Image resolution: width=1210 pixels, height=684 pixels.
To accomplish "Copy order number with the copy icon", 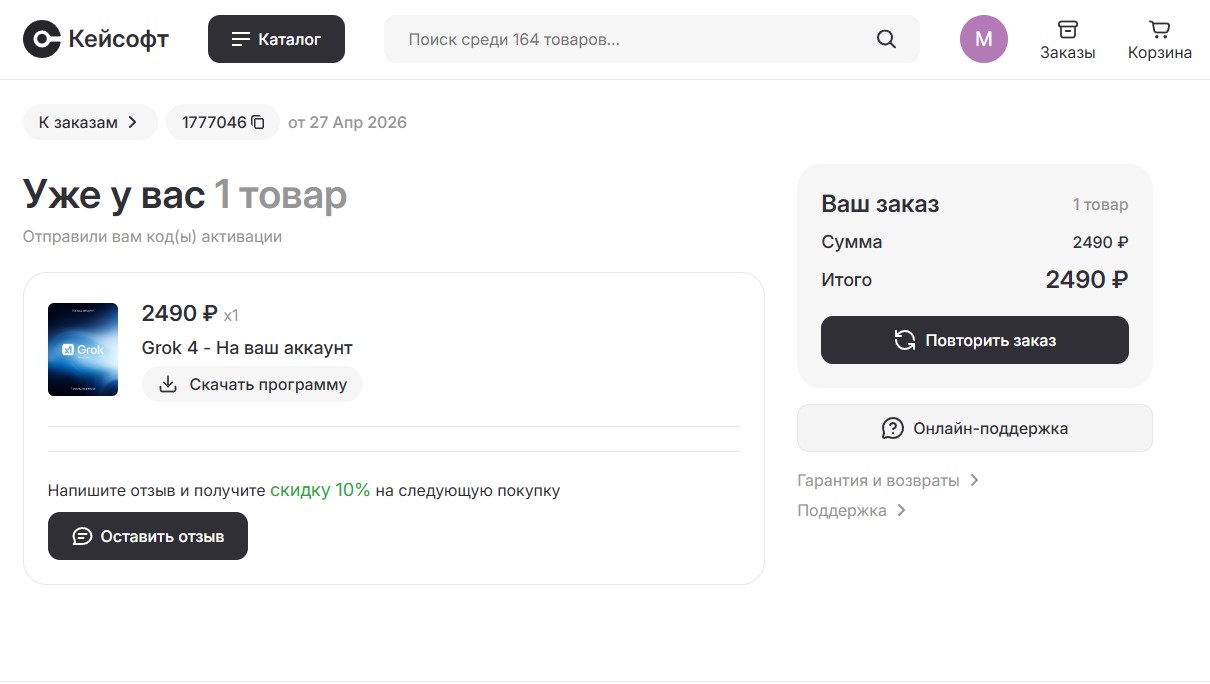I will (x=258, y=122).
